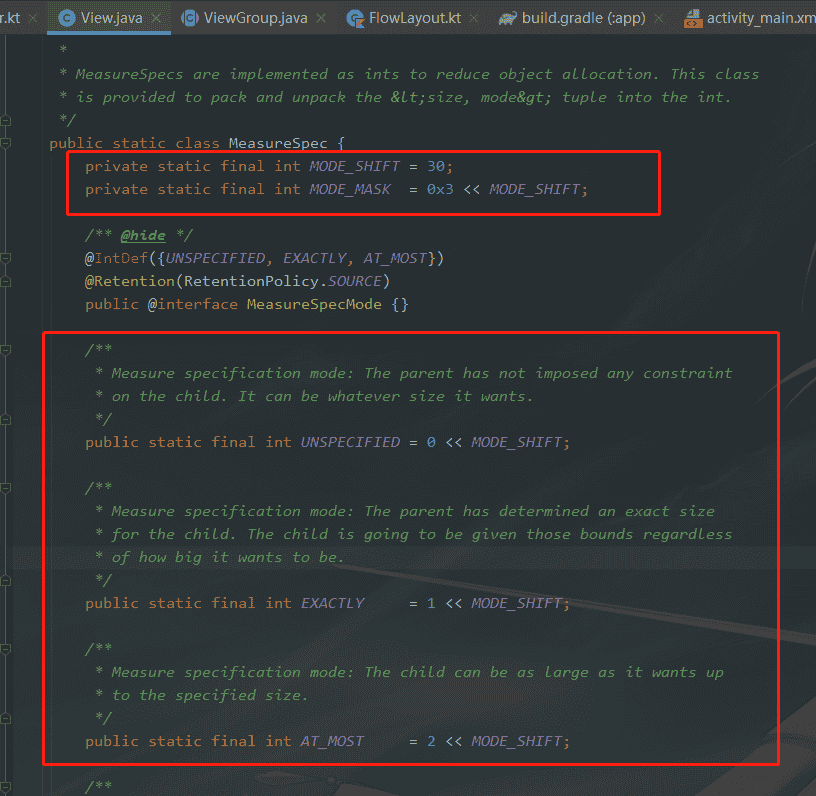Click the MODE_SHIFT constant declaration
The height and width of the screenshot is (796, 816).
point(354,166)
